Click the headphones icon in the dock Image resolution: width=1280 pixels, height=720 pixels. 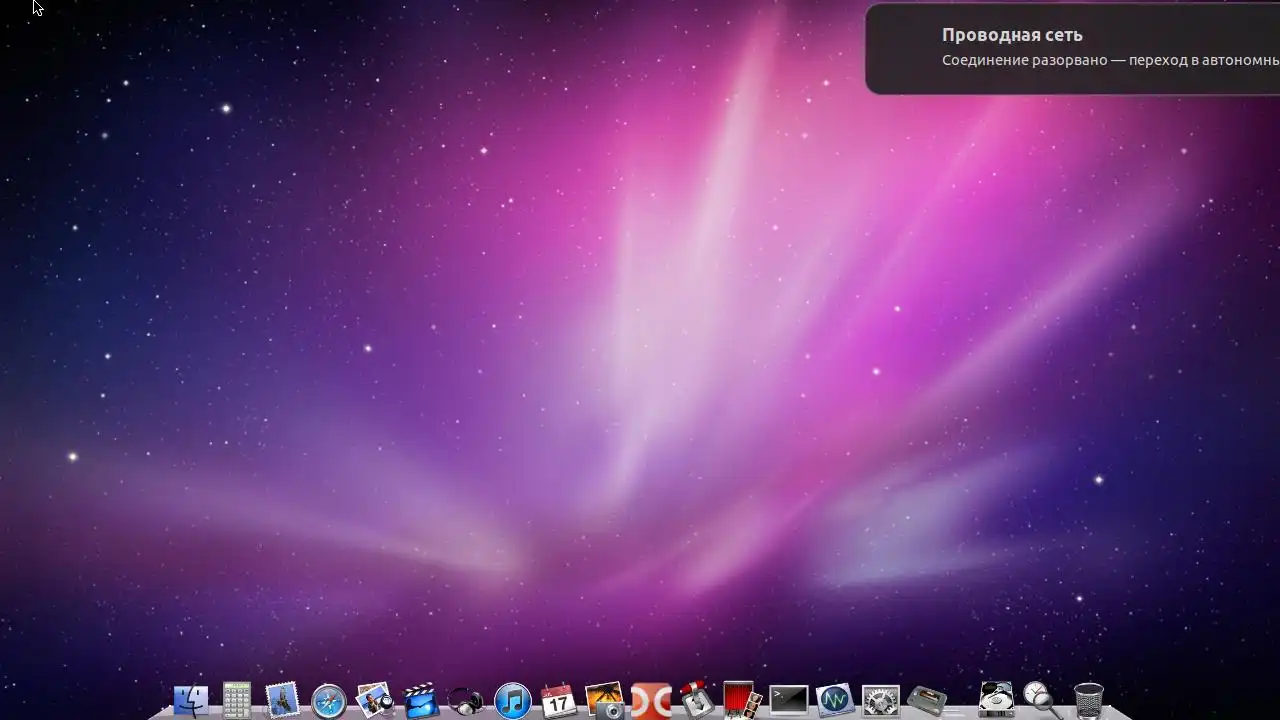(466, 701)
